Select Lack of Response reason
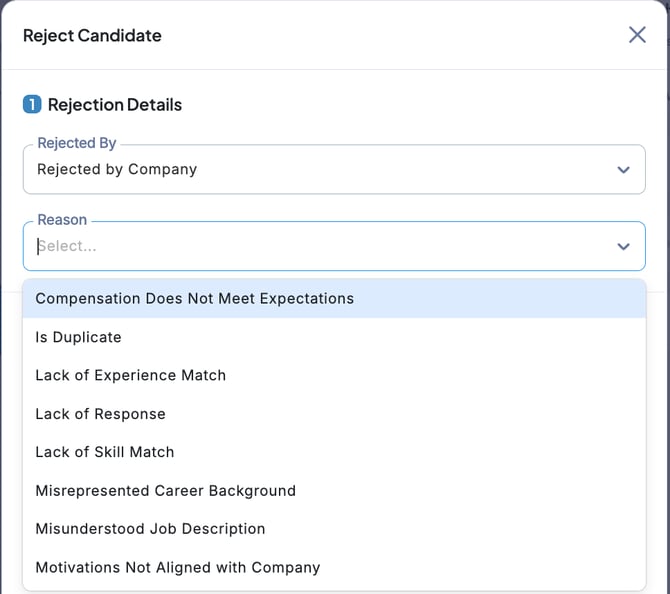Viewport: 670px width, 594px height. (101, 414)
